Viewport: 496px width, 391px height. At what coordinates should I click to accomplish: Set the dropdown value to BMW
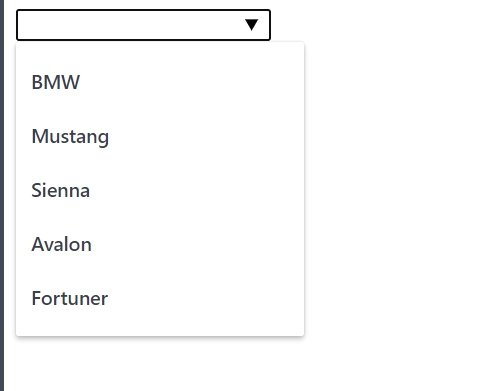pos(160,82)
